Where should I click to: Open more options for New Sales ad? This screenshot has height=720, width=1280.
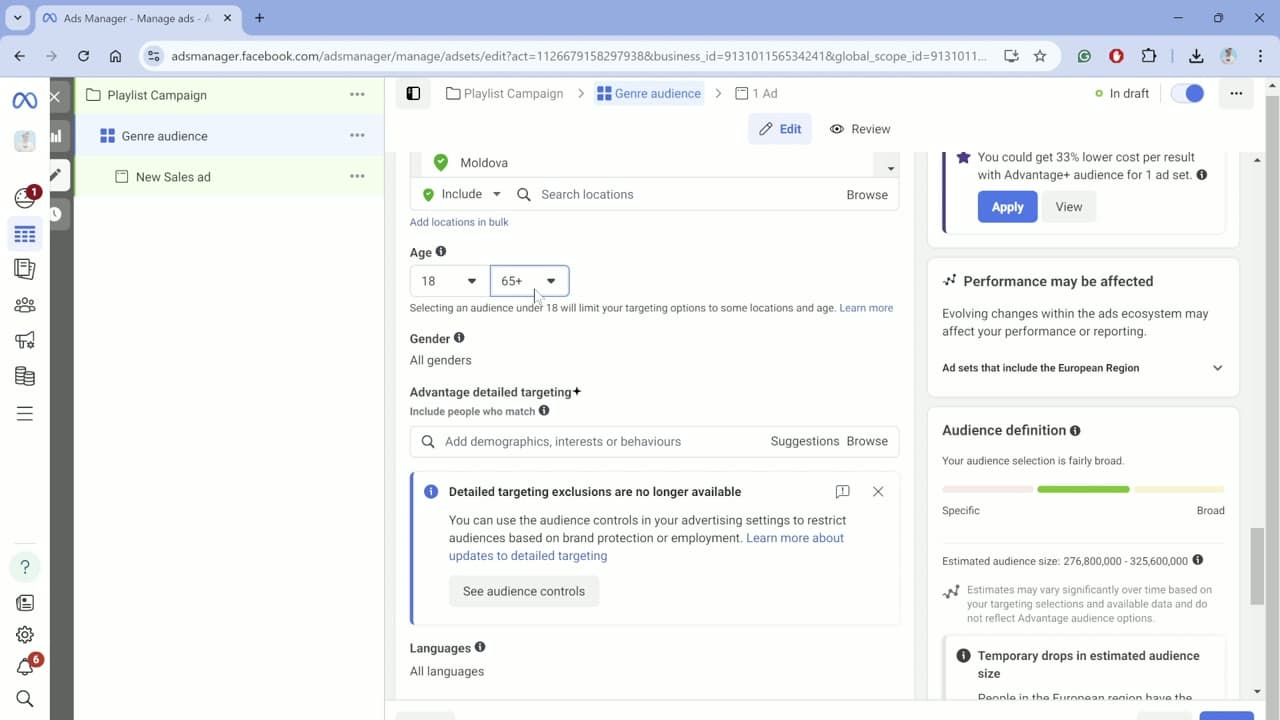click(357, 176)
